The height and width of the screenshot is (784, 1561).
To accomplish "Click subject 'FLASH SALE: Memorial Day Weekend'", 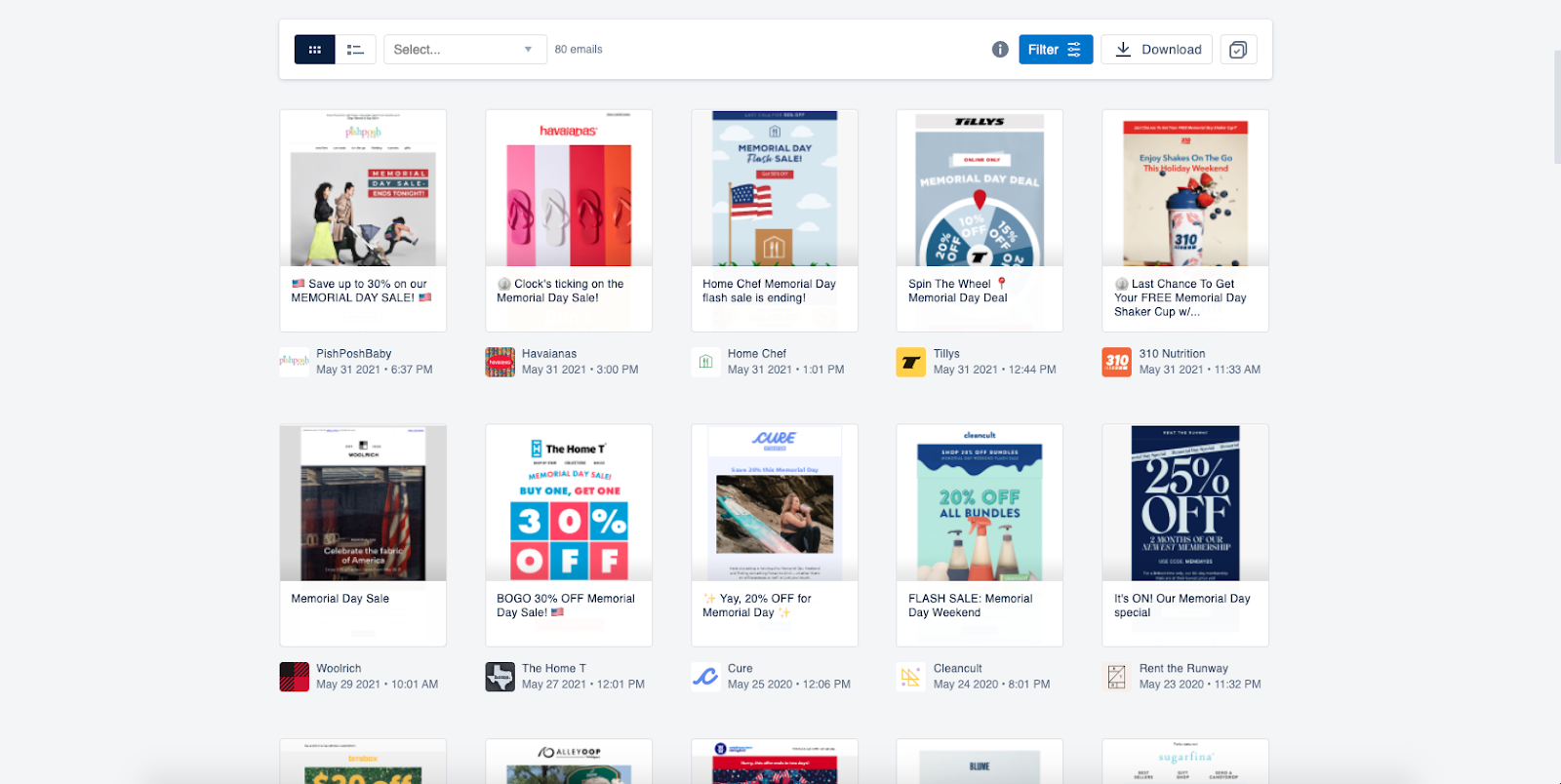I will point(970,606).
